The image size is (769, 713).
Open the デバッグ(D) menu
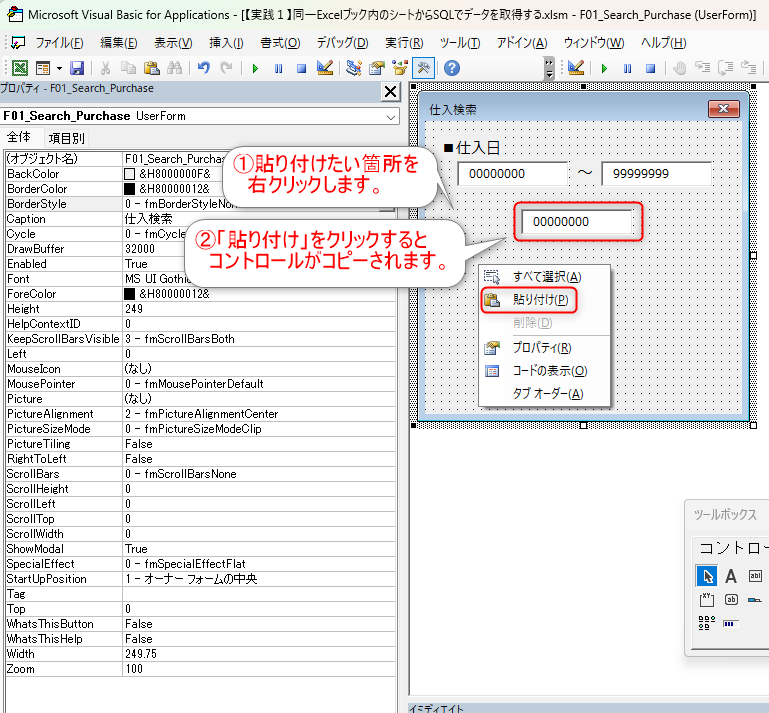pos(342,43)
